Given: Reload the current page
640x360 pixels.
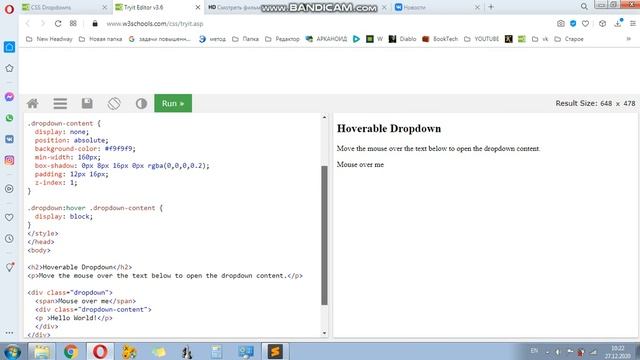Looking at the screenshot, I should (58, 24).
